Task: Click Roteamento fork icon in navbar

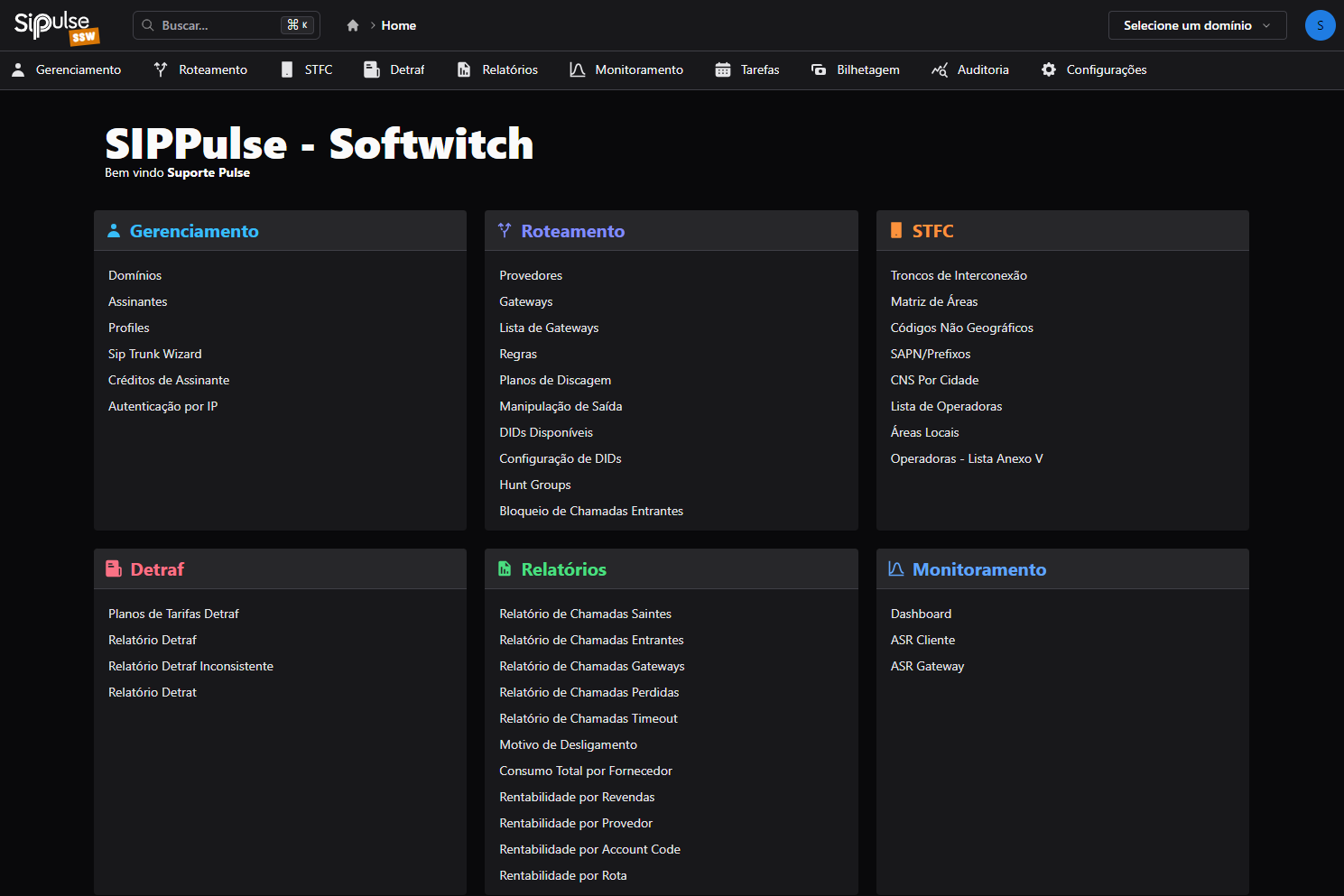Action: pyautogui.click(x=161, y=69)
